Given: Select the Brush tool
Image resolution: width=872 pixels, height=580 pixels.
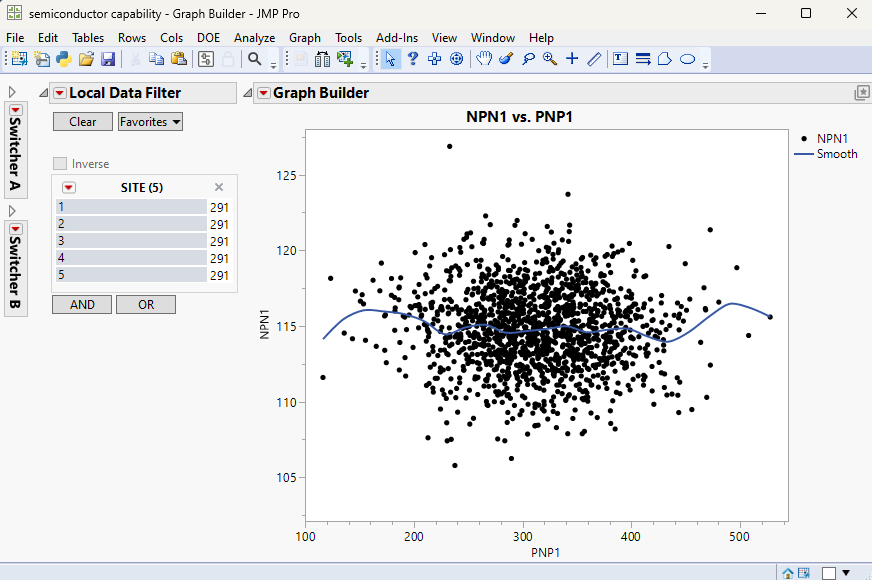Looking at the screenshot, I should click(x=506, y=59).
